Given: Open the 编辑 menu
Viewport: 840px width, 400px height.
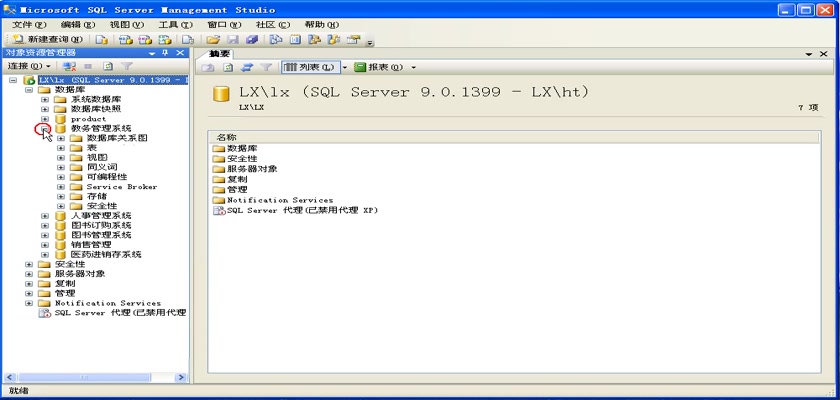Looking at the screenshot, I should click(x=78, y=25).
